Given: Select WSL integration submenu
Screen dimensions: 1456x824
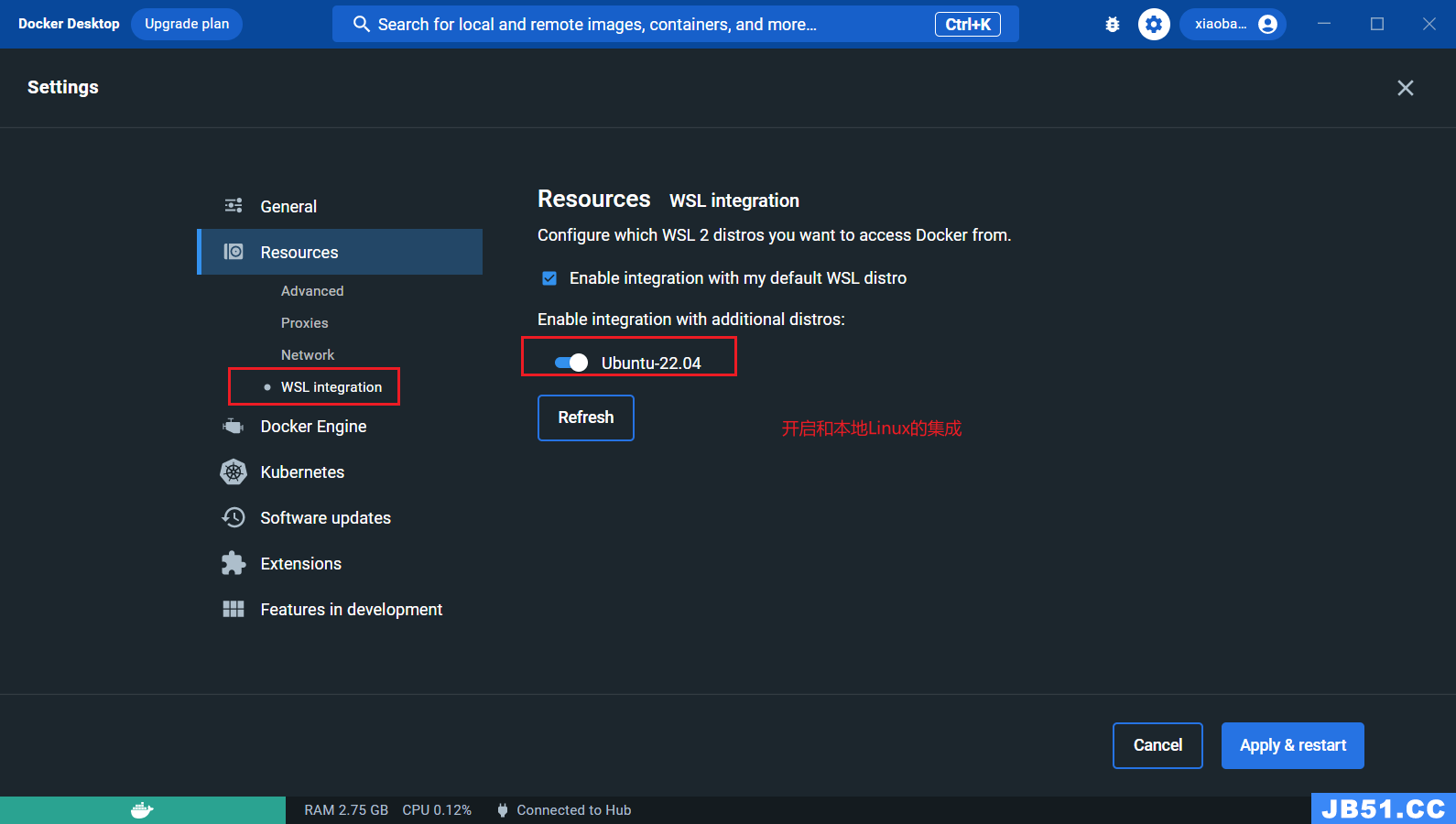Looking at the screenshot, I should 331,387.
